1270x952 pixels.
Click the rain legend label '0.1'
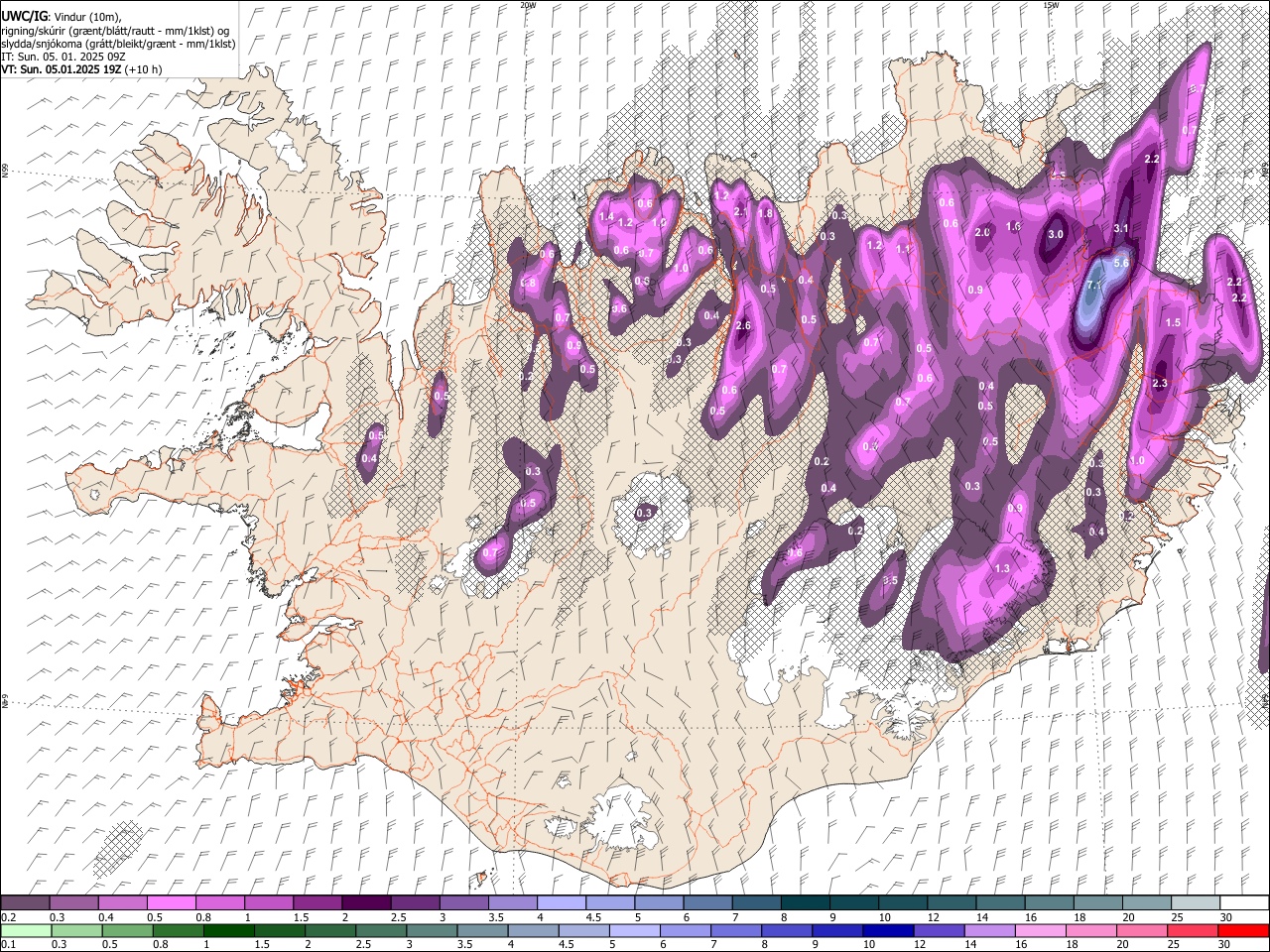point(7,944)
